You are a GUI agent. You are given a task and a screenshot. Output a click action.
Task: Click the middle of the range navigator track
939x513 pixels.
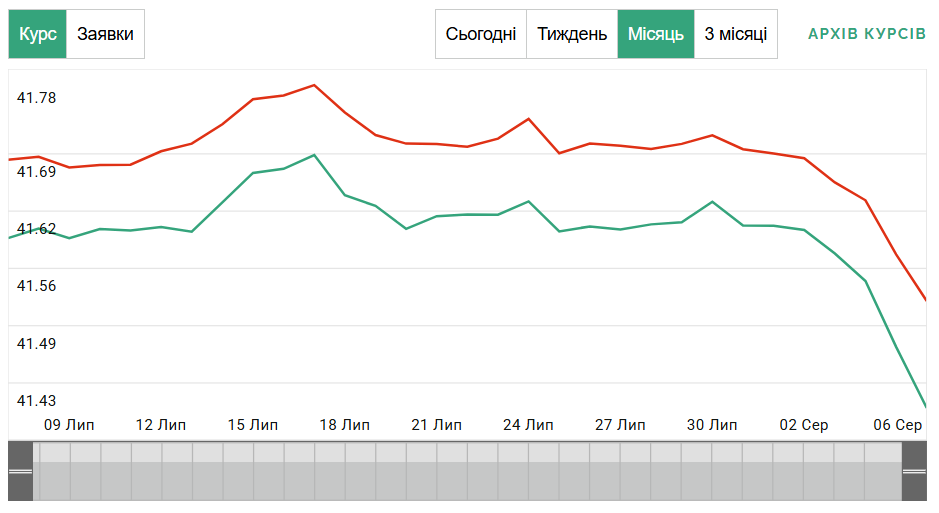coord(467,471)
